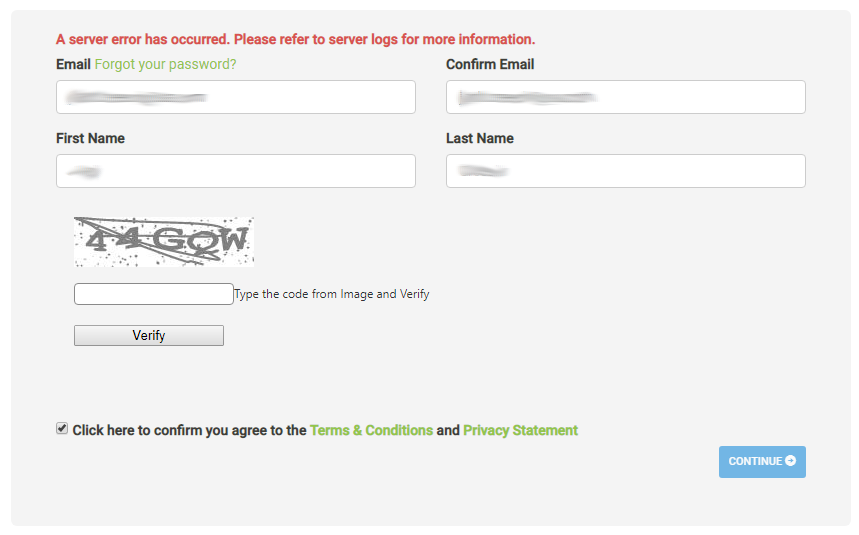
Task: Click the arrow icon on the Continue button
Action: pos(791,461)
